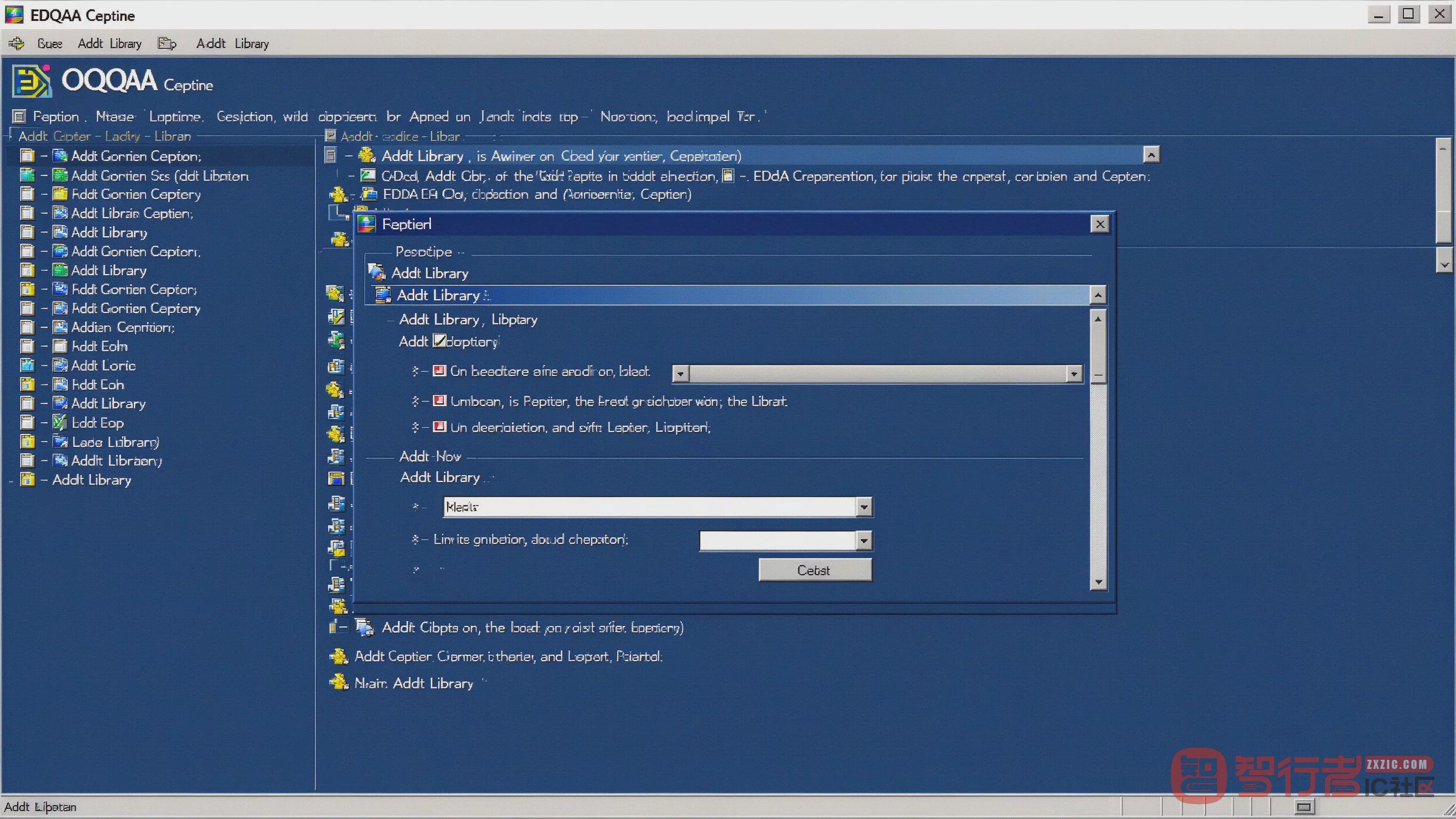Click icon beside 'Addt Ceptier Ciormer'
The height and width of the screenshot is (819, 1456).
point(339,656)
